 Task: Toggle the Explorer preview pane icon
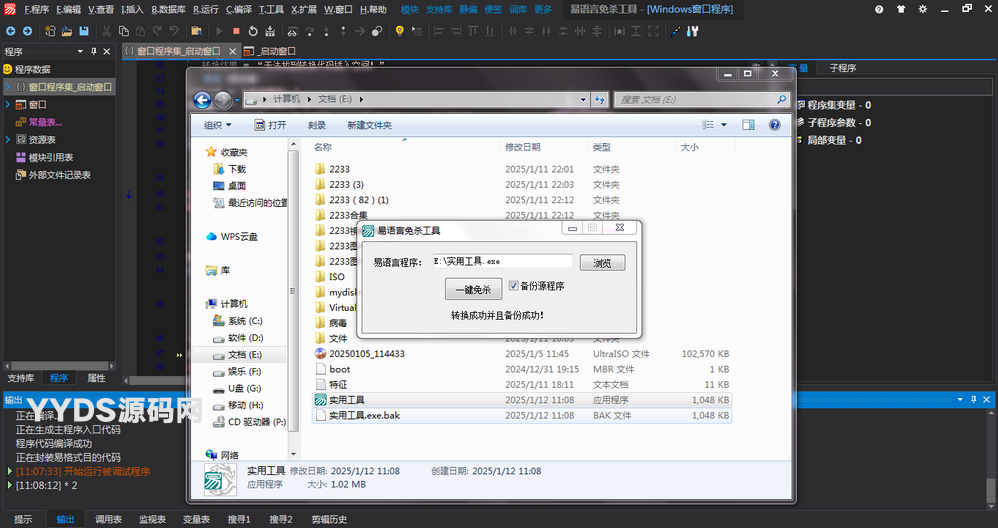[747, 125]
